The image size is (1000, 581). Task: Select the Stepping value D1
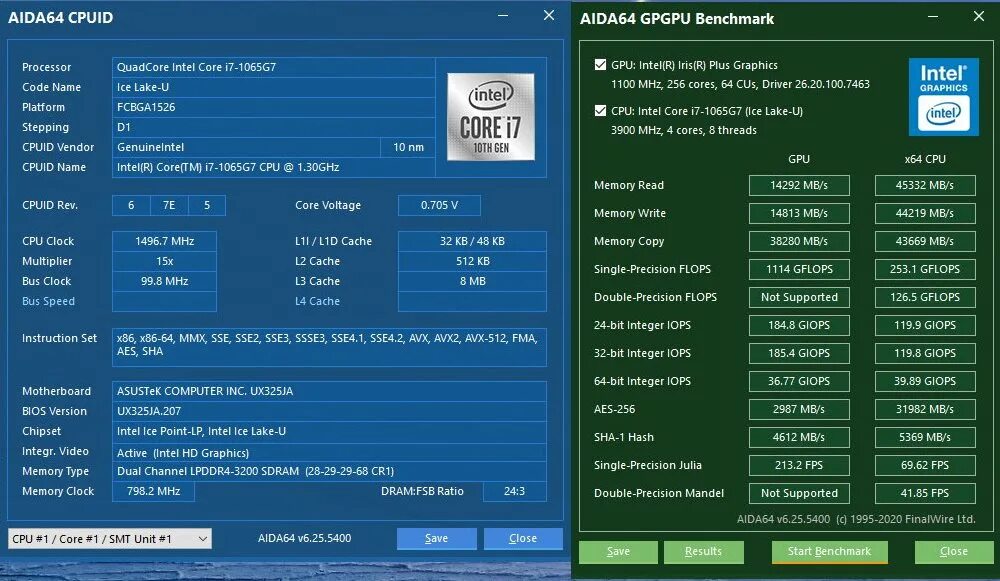tap(274, 127)
